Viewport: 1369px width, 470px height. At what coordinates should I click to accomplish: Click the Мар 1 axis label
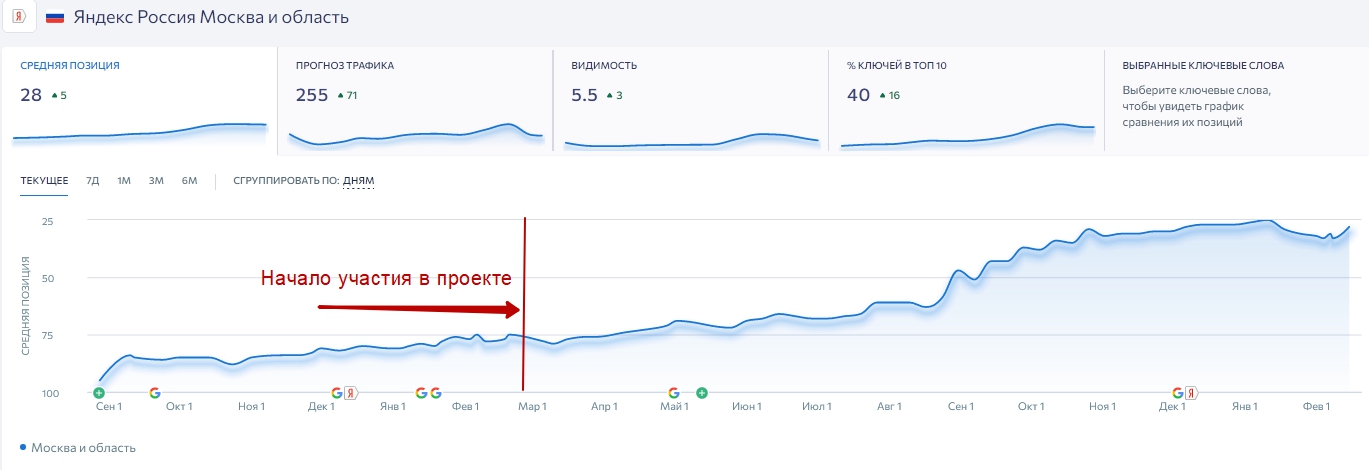[531, 406]
